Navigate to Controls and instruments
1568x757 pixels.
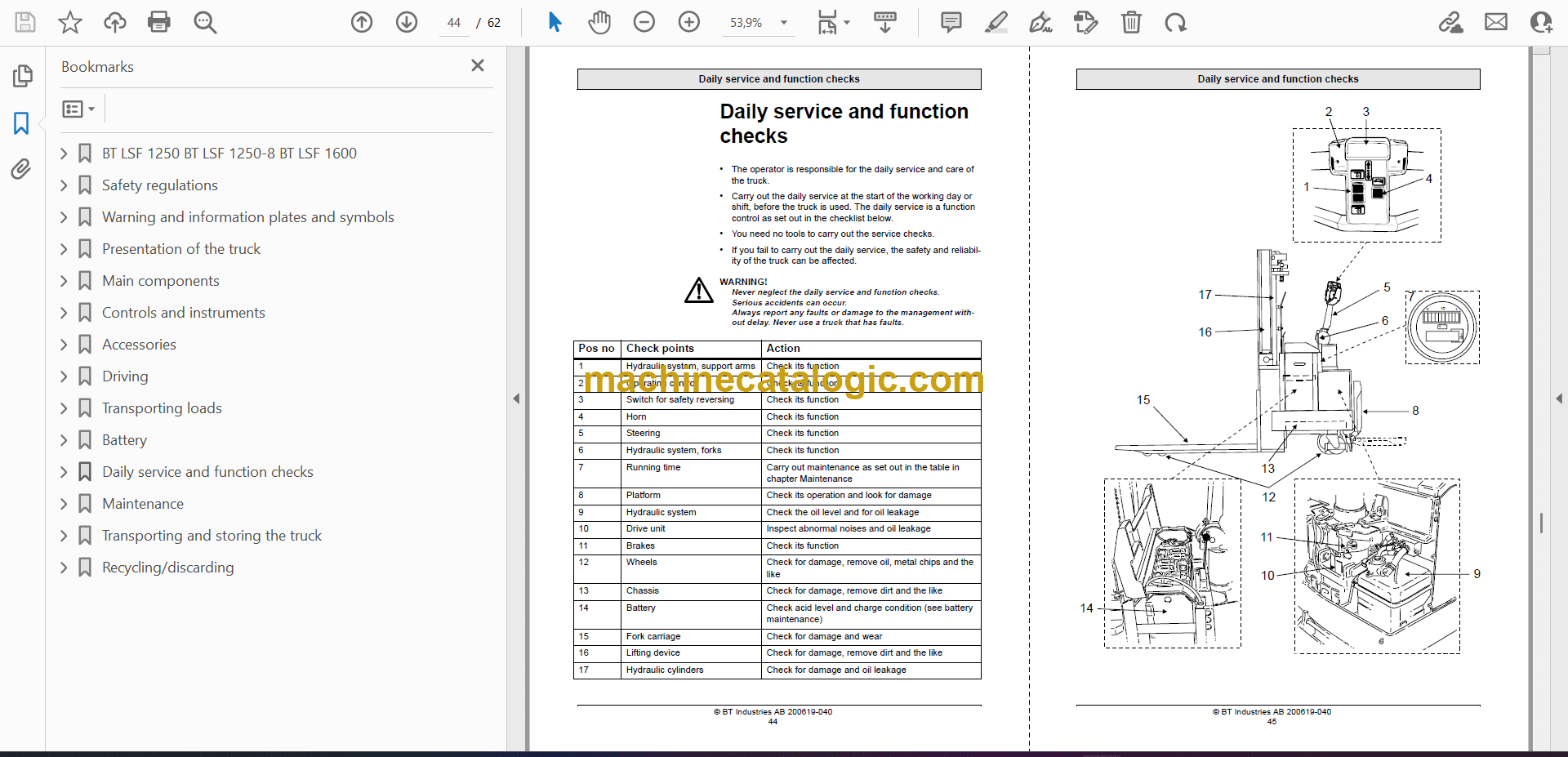click(184, 313)
